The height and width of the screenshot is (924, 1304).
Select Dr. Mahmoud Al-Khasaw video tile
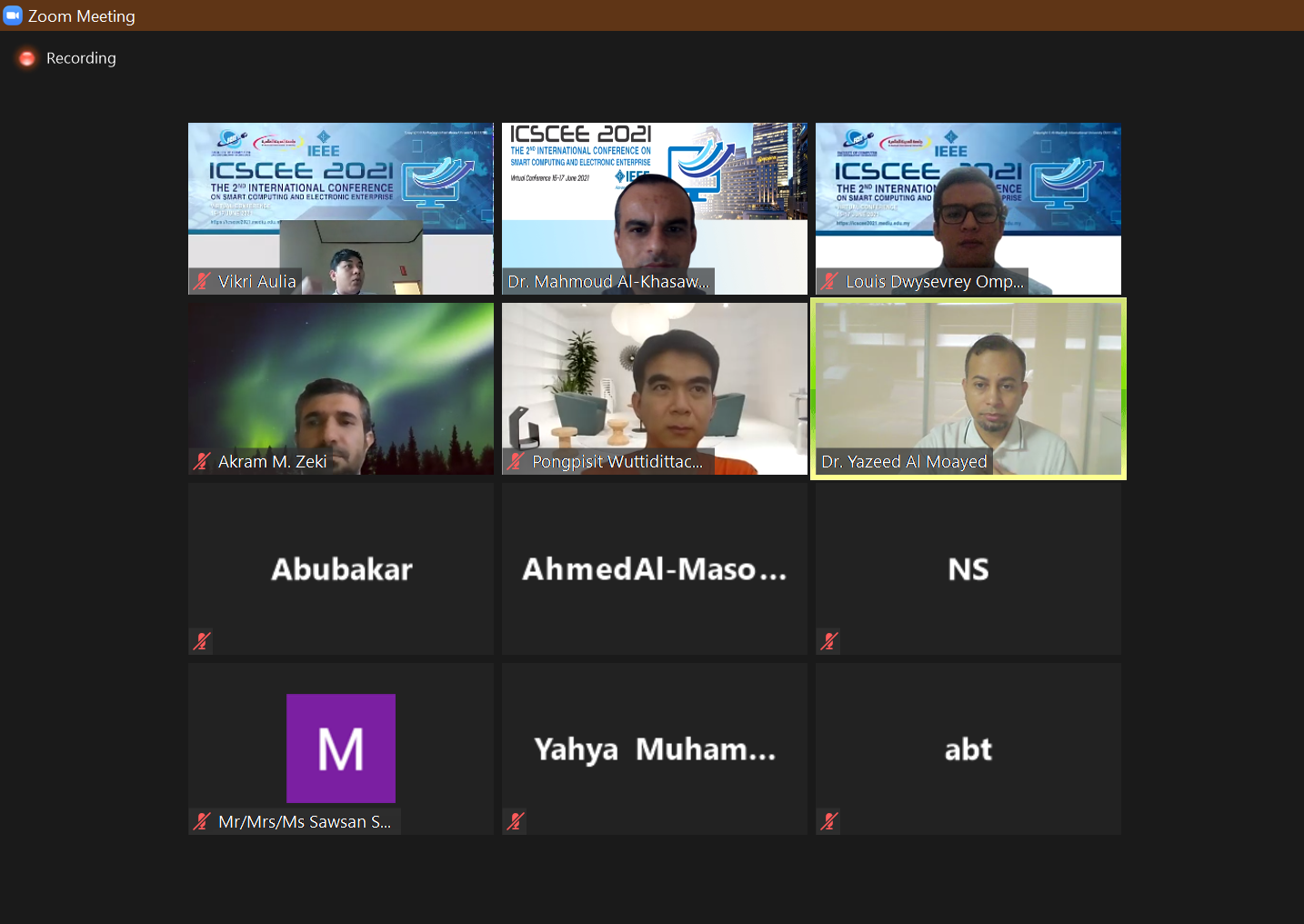pos(655,208)
